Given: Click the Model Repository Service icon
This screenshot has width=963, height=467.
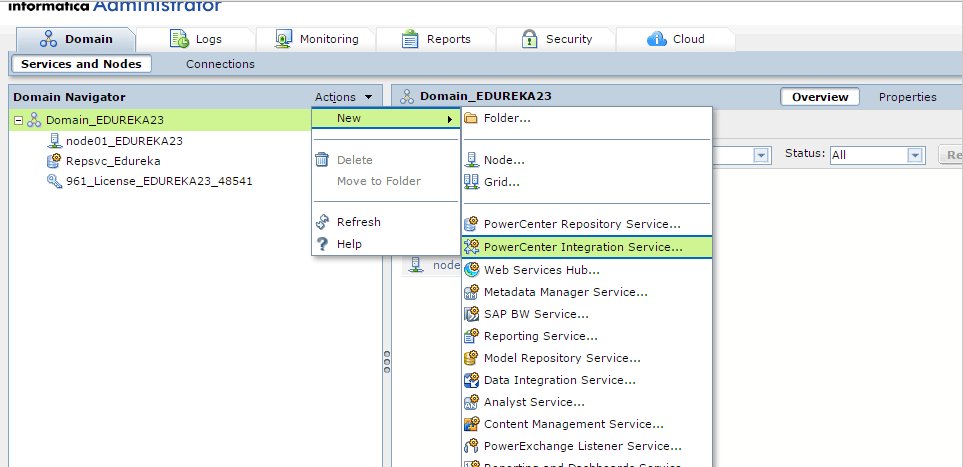Looking at the screenshot, I should pyautogui.click(x=471, y=358).
